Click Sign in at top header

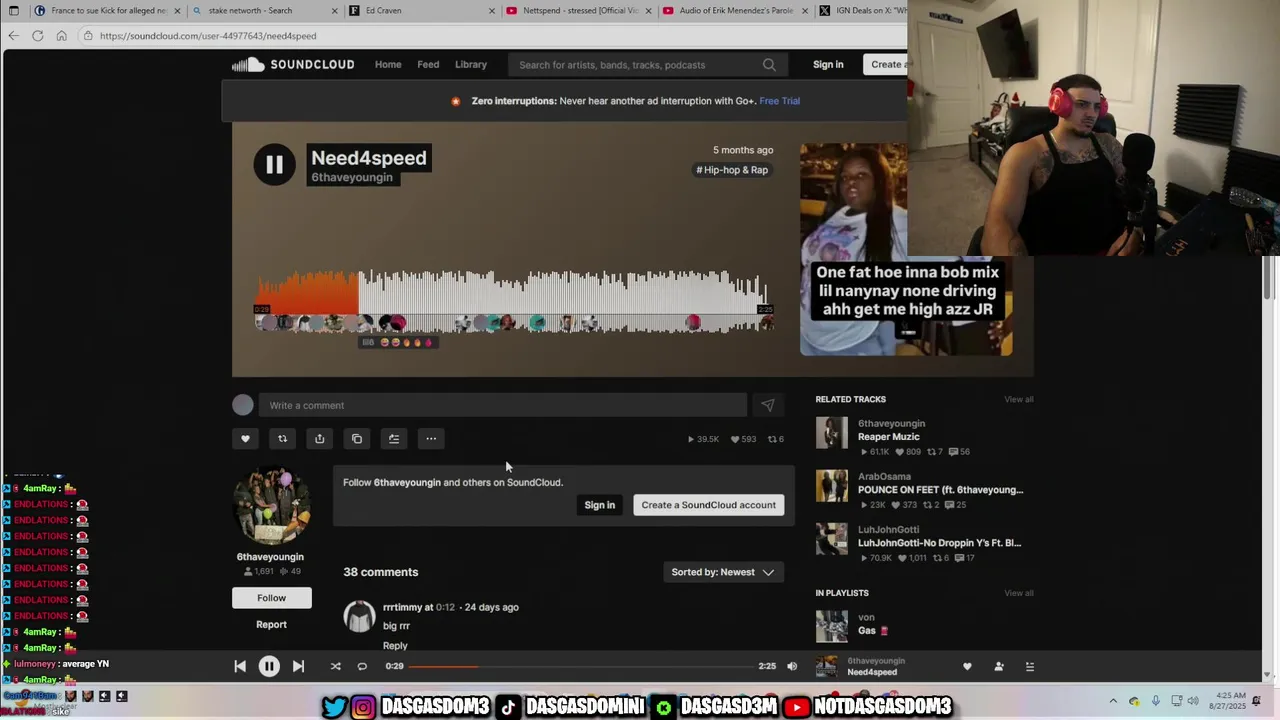tap(828, 65)
